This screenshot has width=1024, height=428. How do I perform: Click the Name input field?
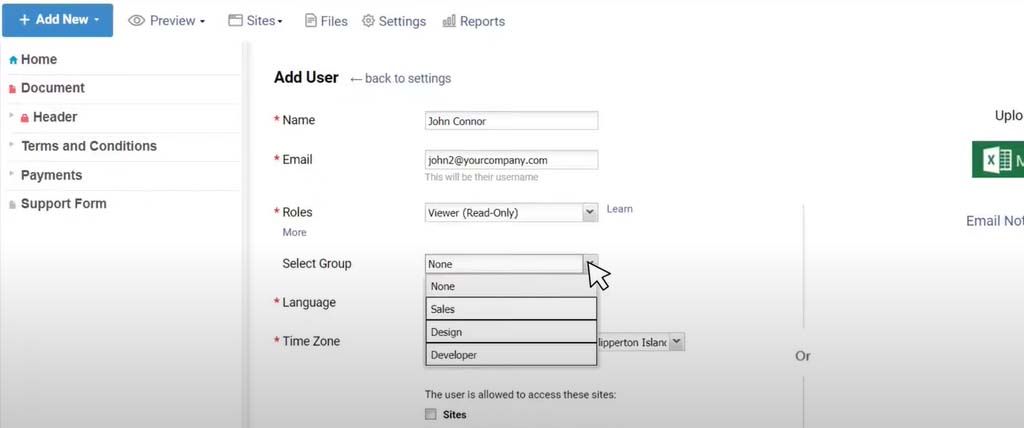tap(511, 121)
